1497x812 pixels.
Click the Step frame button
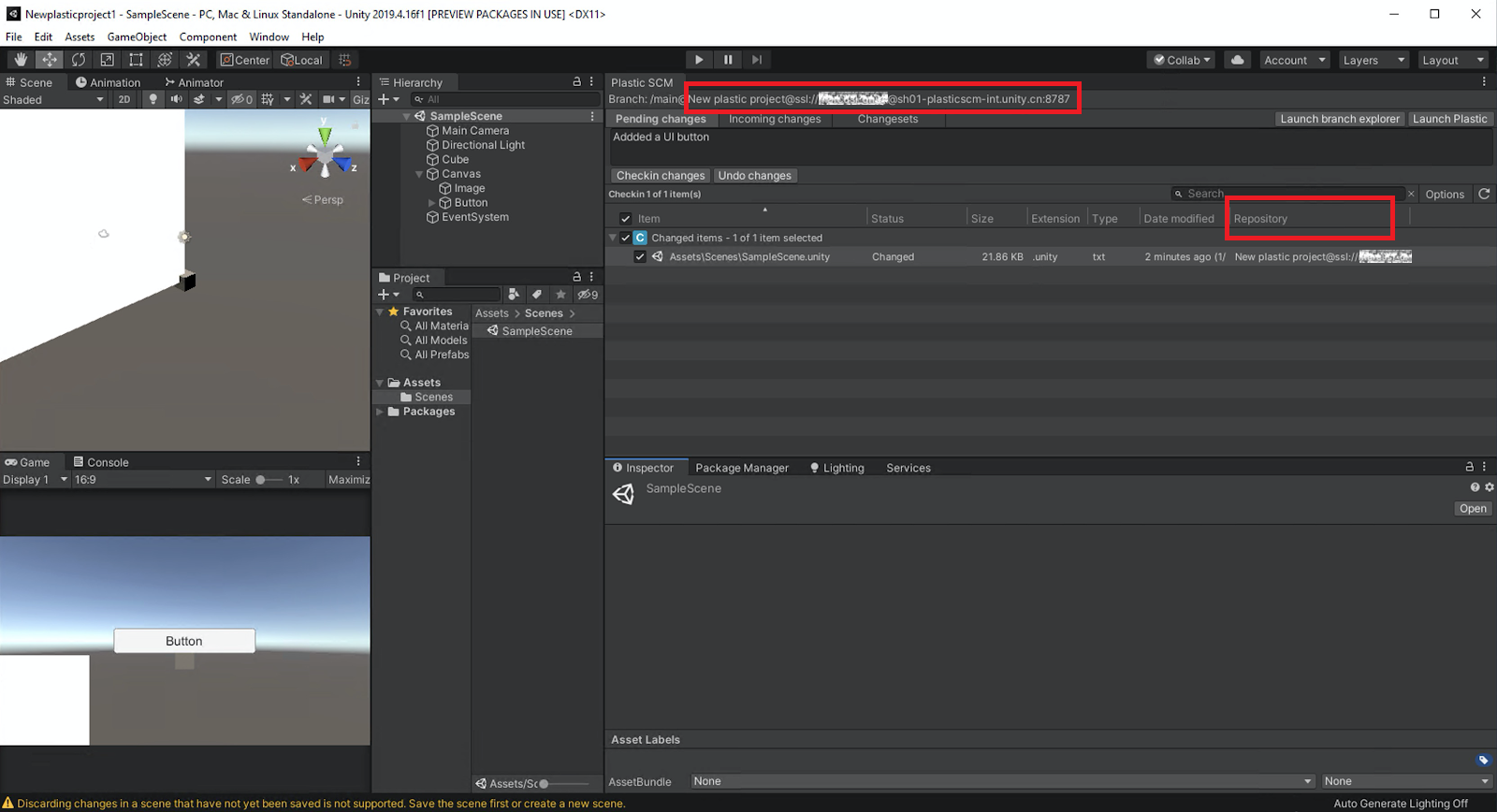point(757,60)
